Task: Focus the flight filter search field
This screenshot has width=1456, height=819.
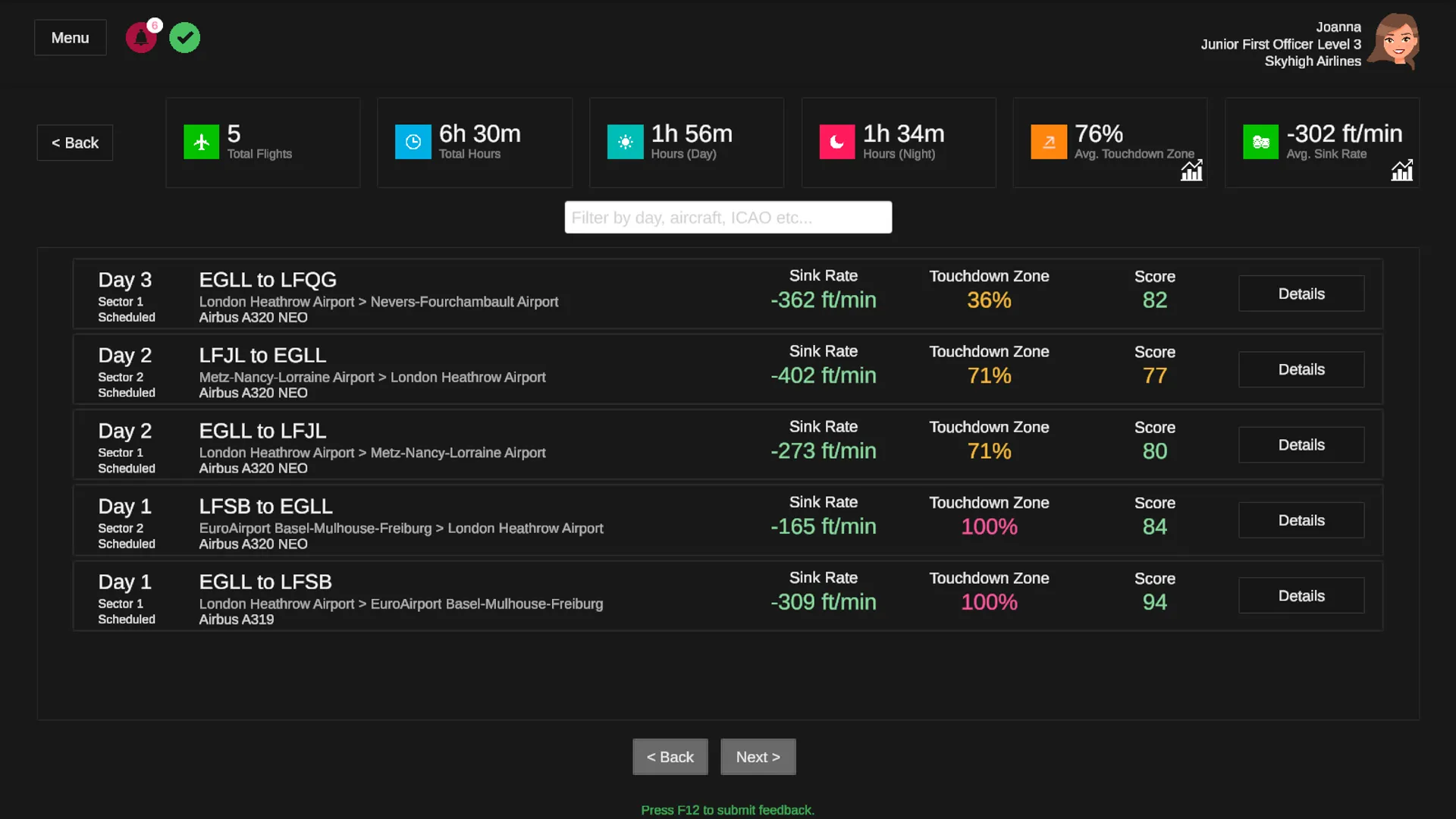Action: (x=727, y=218)
